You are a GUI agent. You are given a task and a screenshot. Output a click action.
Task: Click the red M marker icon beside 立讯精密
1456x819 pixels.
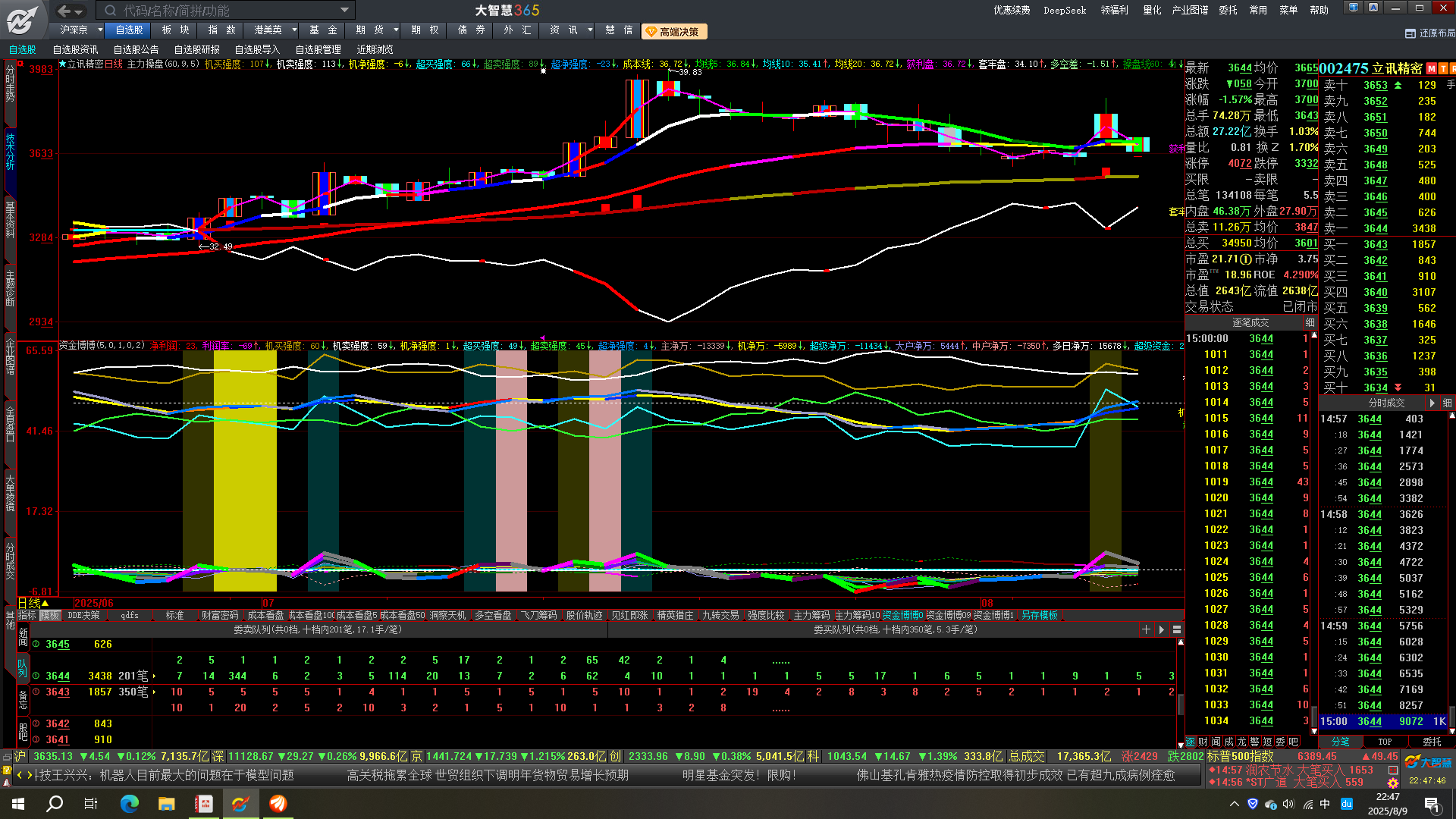pos(1431,69)
